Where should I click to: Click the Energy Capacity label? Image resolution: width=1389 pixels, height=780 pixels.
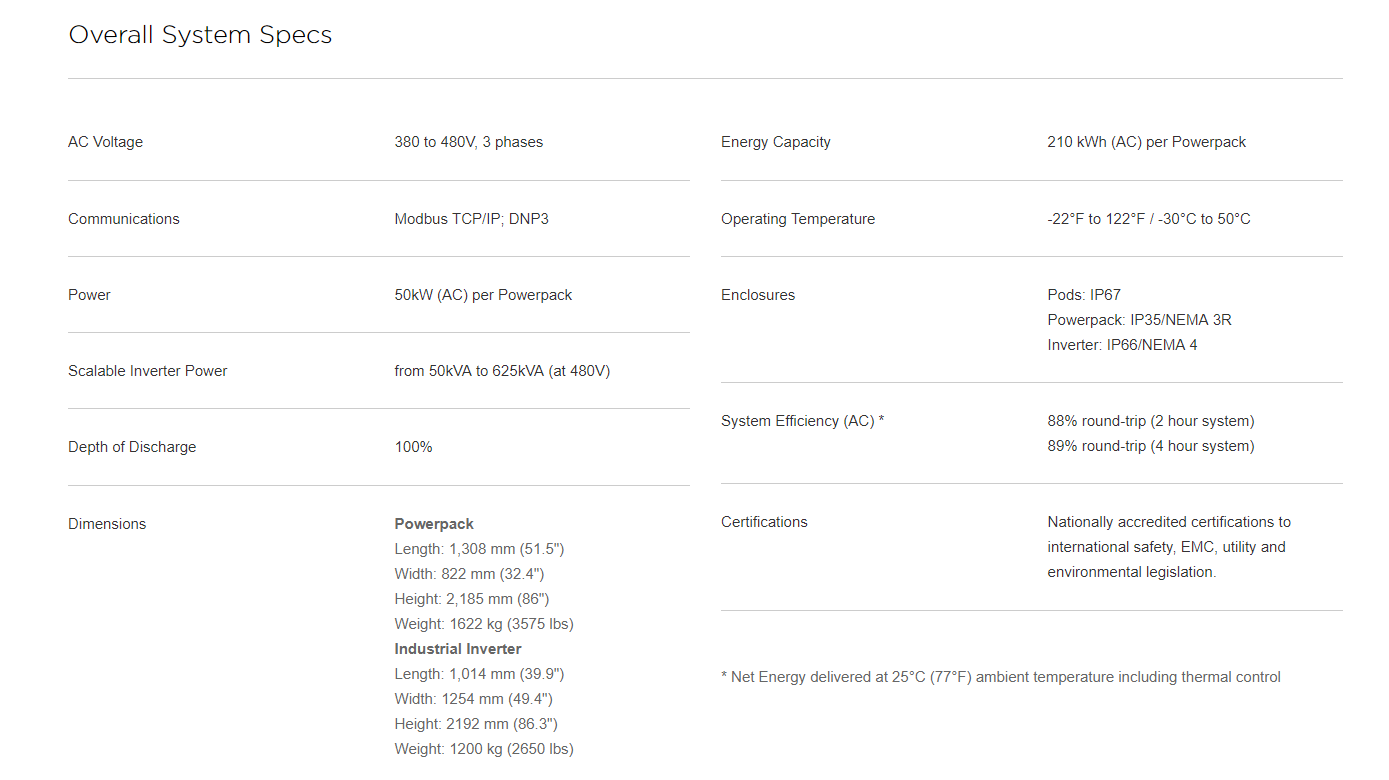tap(775, 142)
